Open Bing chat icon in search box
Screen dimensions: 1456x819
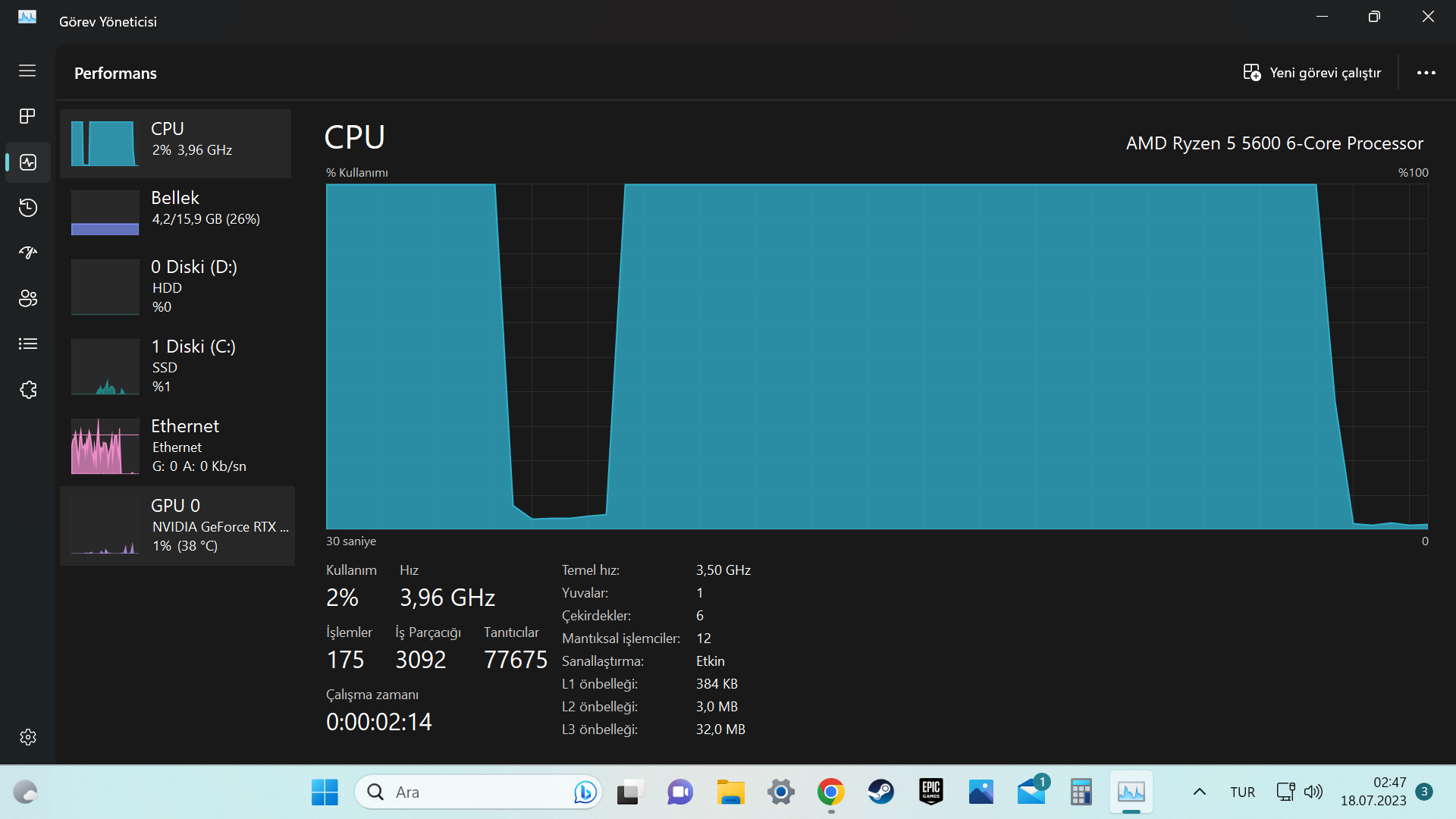[585, 792]
